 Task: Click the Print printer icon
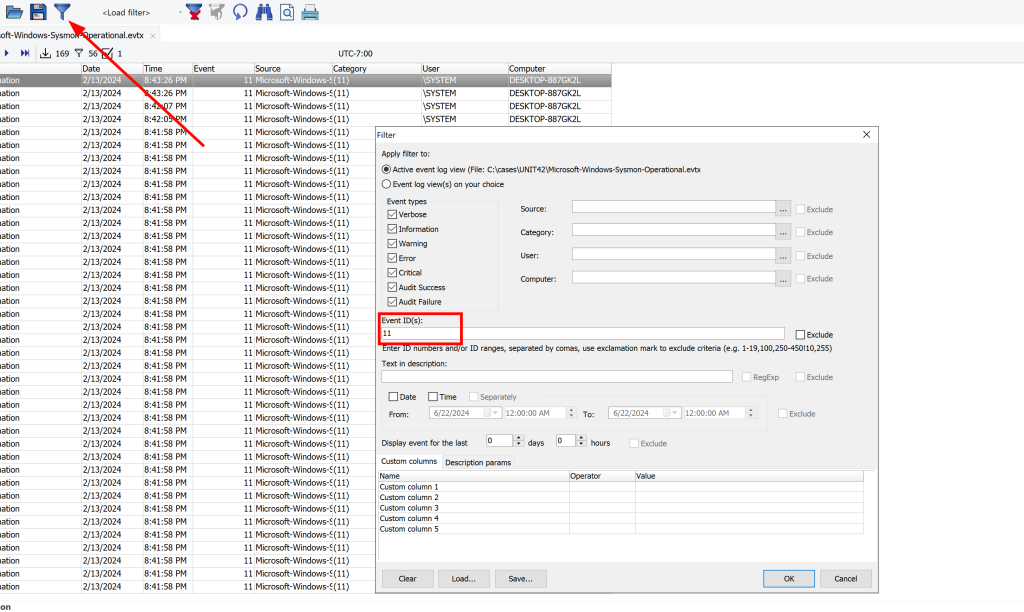tap(310, 12)
